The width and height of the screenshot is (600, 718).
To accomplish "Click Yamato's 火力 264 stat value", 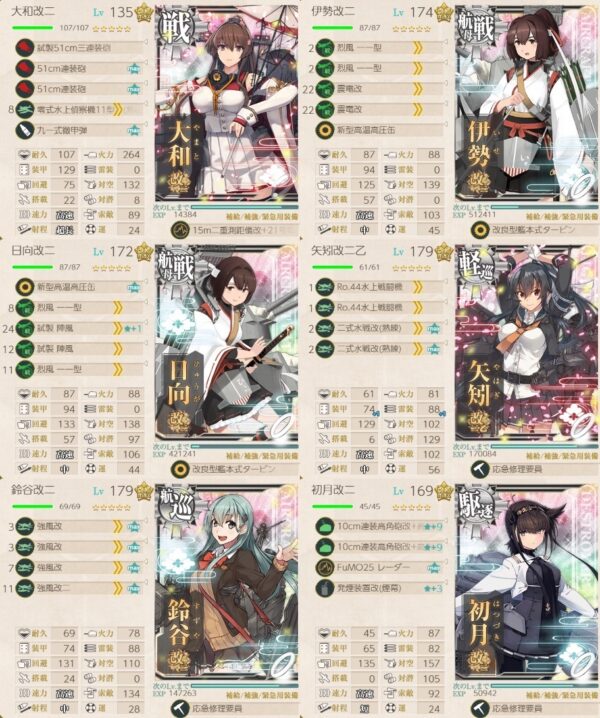I will 131,155.
